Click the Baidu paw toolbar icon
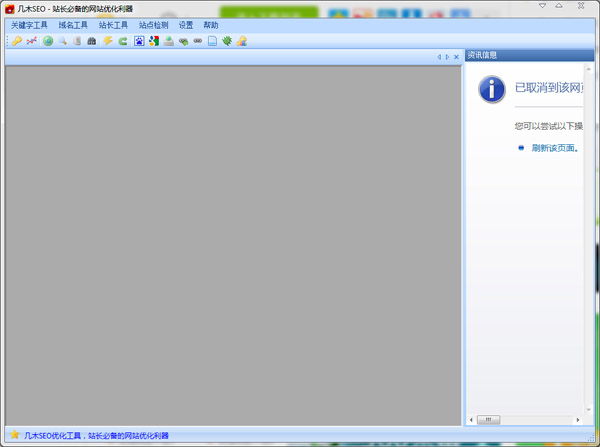Image resolution: width=600 pixels, height=447 pixels. 139,41
